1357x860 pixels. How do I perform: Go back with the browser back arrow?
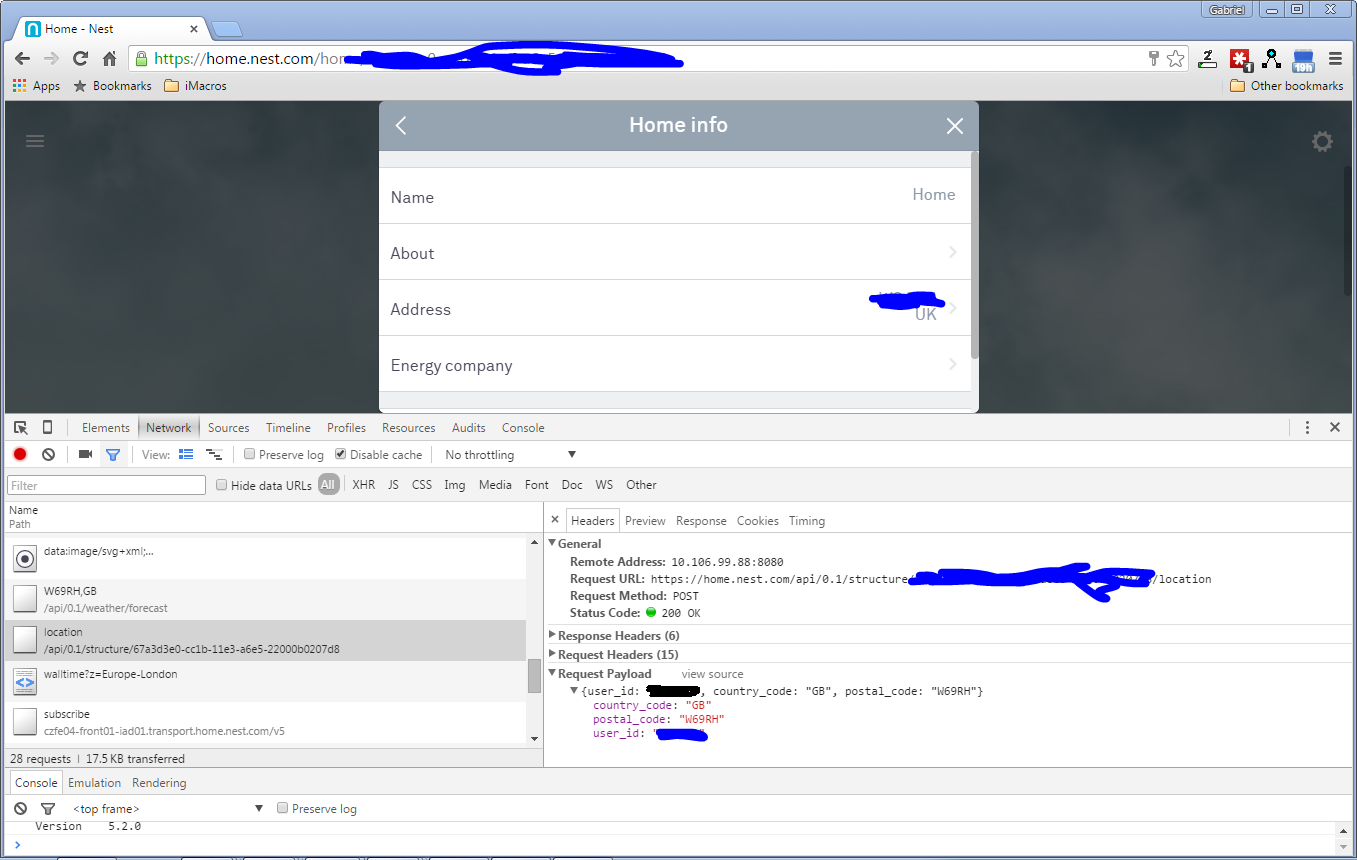[x=22, y=59]
